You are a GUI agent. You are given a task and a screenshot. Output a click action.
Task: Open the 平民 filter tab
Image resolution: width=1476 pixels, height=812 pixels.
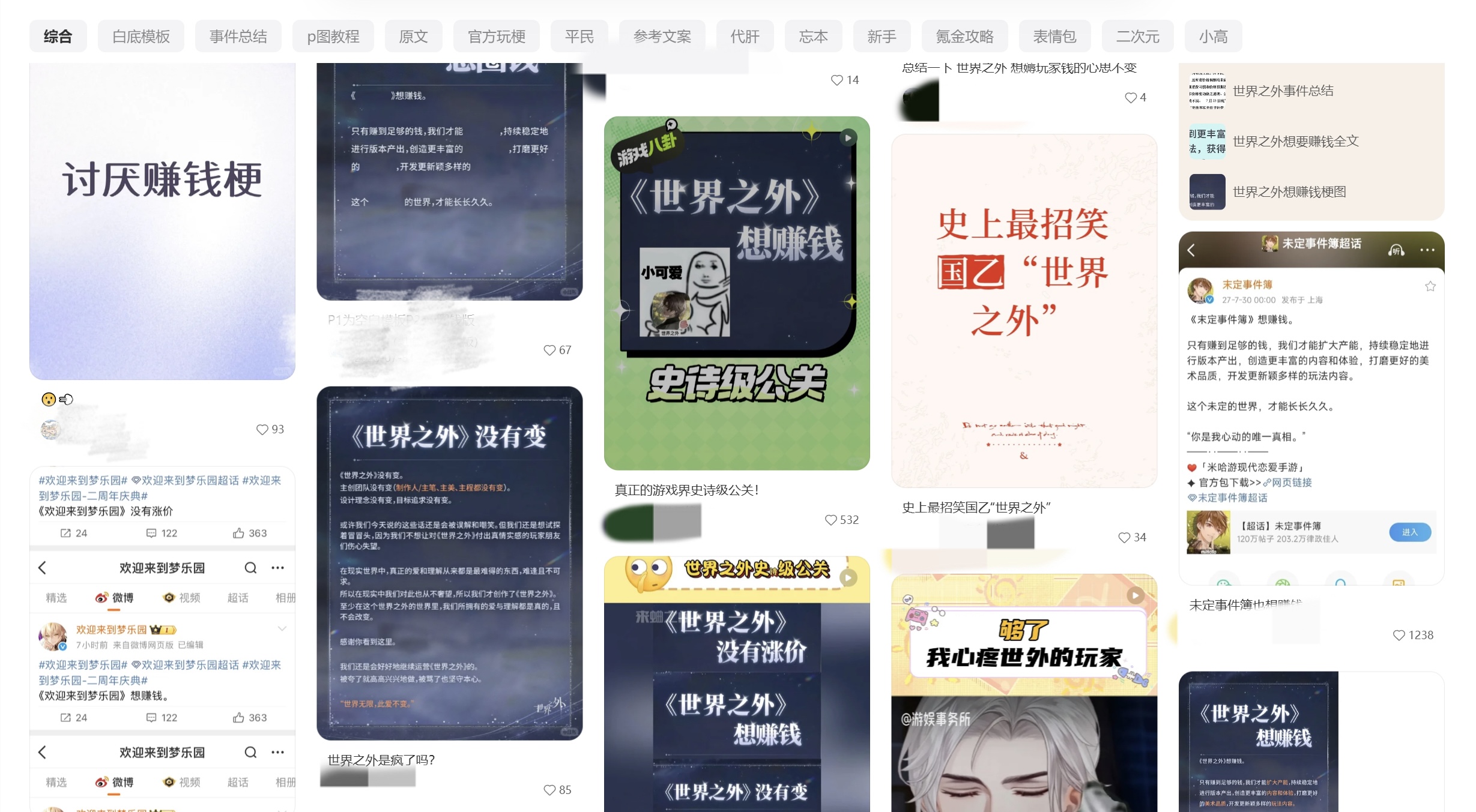(x=579, y=37)
